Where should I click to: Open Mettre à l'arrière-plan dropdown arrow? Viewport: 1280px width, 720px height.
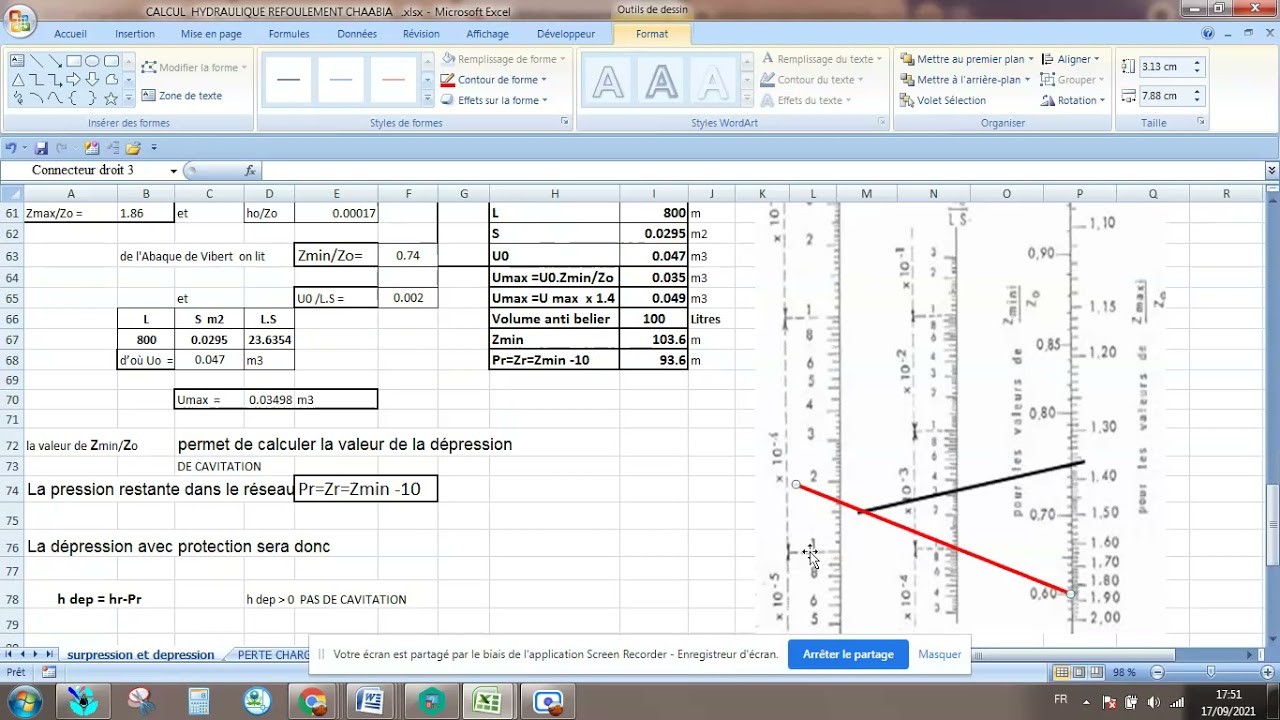tap(1027, 80)
